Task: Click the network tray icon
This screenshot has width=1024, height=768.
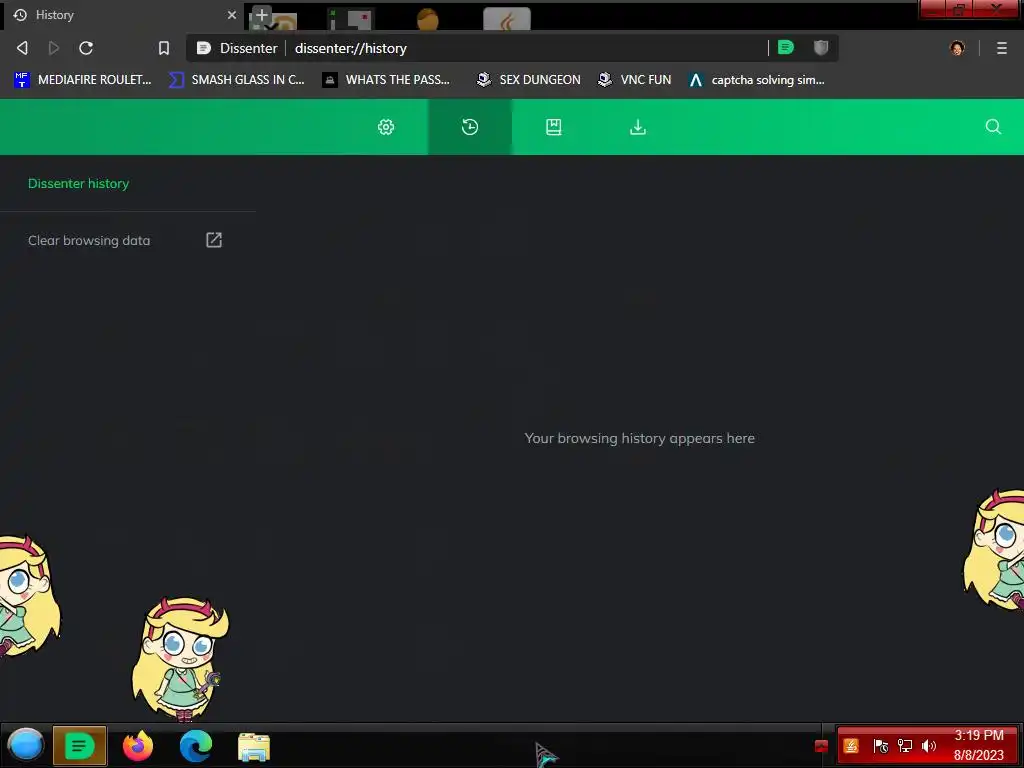Action: [x=904, y=745]
